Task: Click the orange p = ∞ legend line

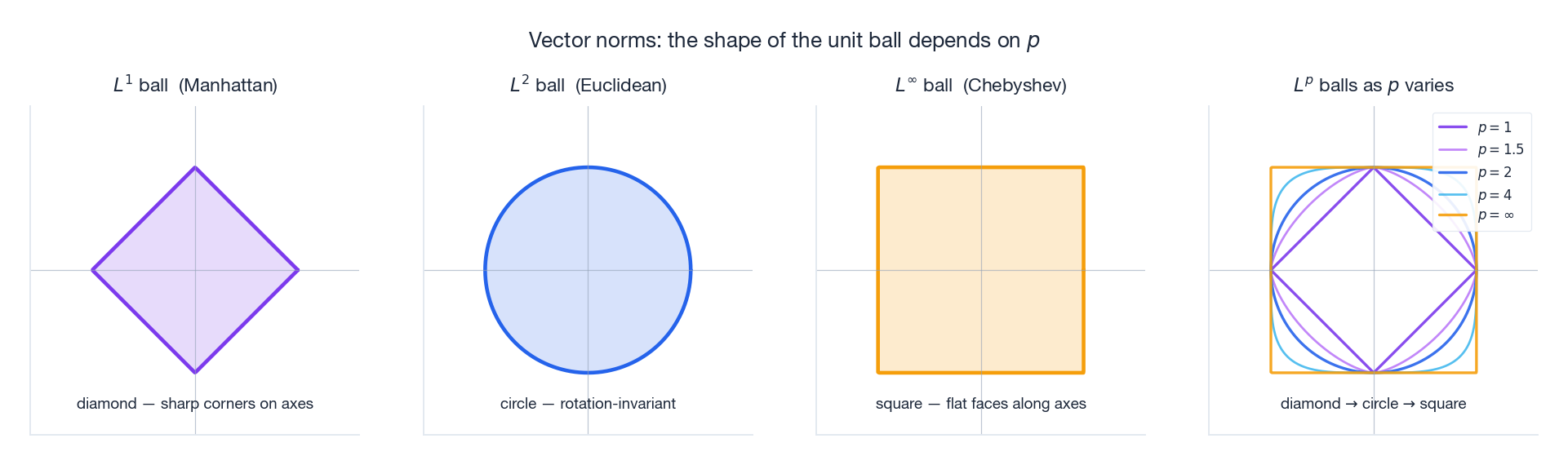Action: [1453, 215]
